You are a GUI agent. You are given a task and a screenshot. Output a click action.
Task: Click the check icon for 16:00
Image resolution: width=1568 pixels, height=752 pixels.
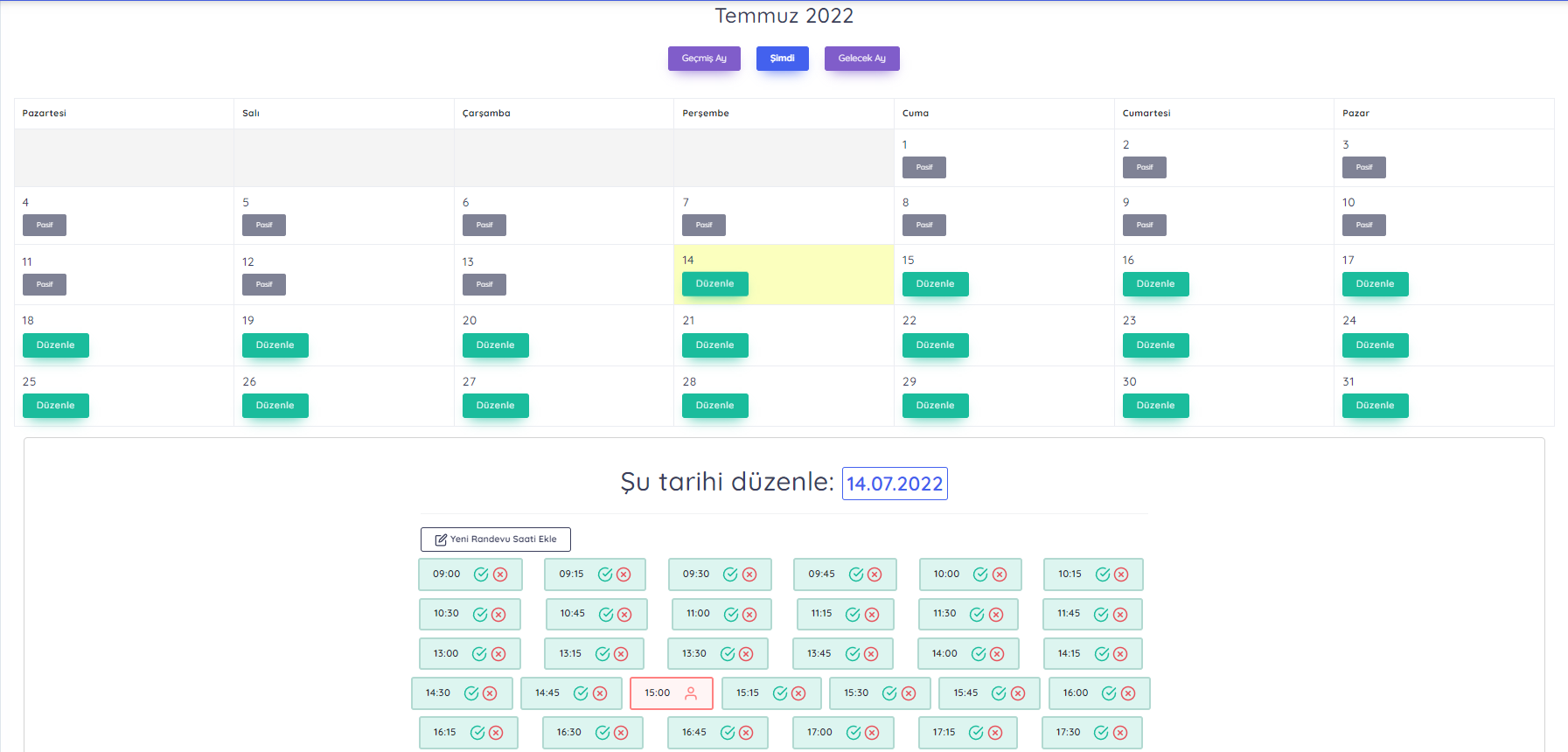click(x=1109, y=693)
